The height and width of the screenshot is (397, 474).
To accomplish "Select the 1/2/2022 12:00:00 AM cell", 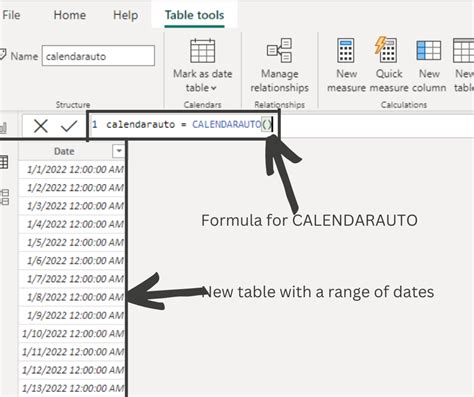I will pyautogui.click(x=72, y=188).
